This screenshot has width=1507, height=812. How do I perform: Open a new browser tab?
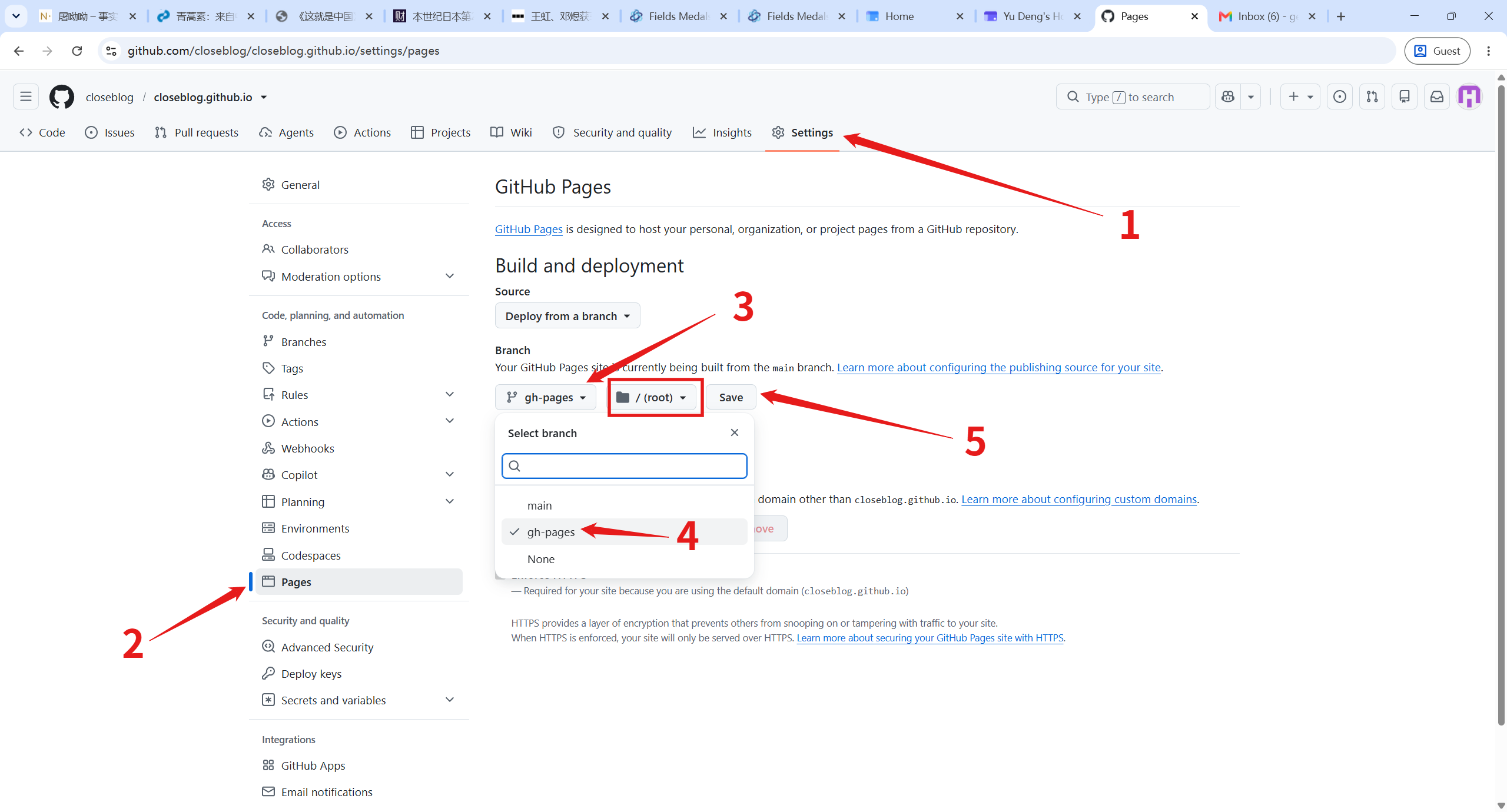pyautogui.click(x=1340, y=16)
